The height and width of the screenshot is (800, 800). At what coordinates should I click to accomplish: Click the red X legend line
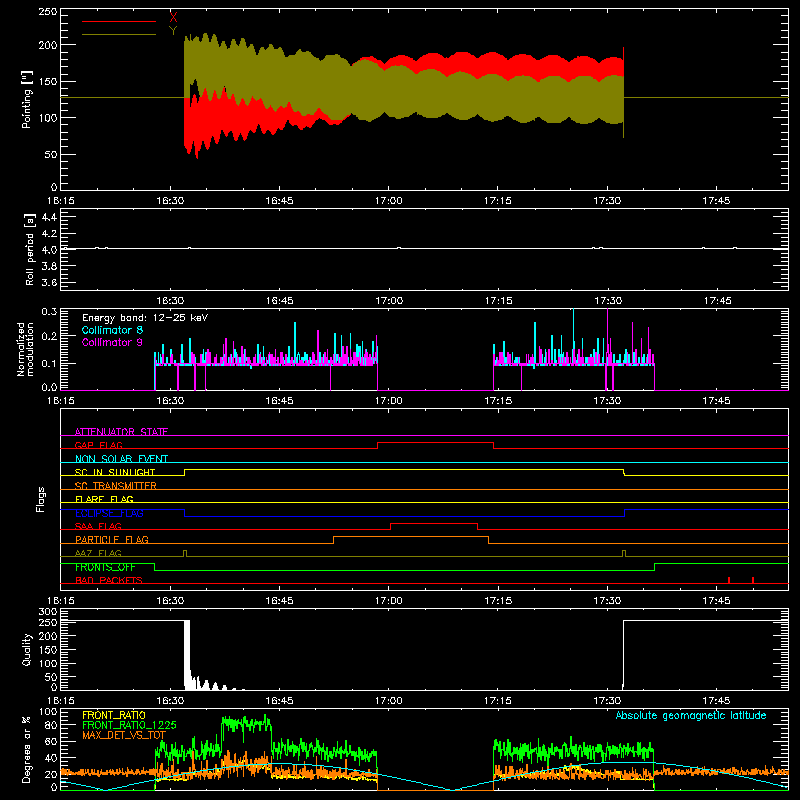(119, 21)
